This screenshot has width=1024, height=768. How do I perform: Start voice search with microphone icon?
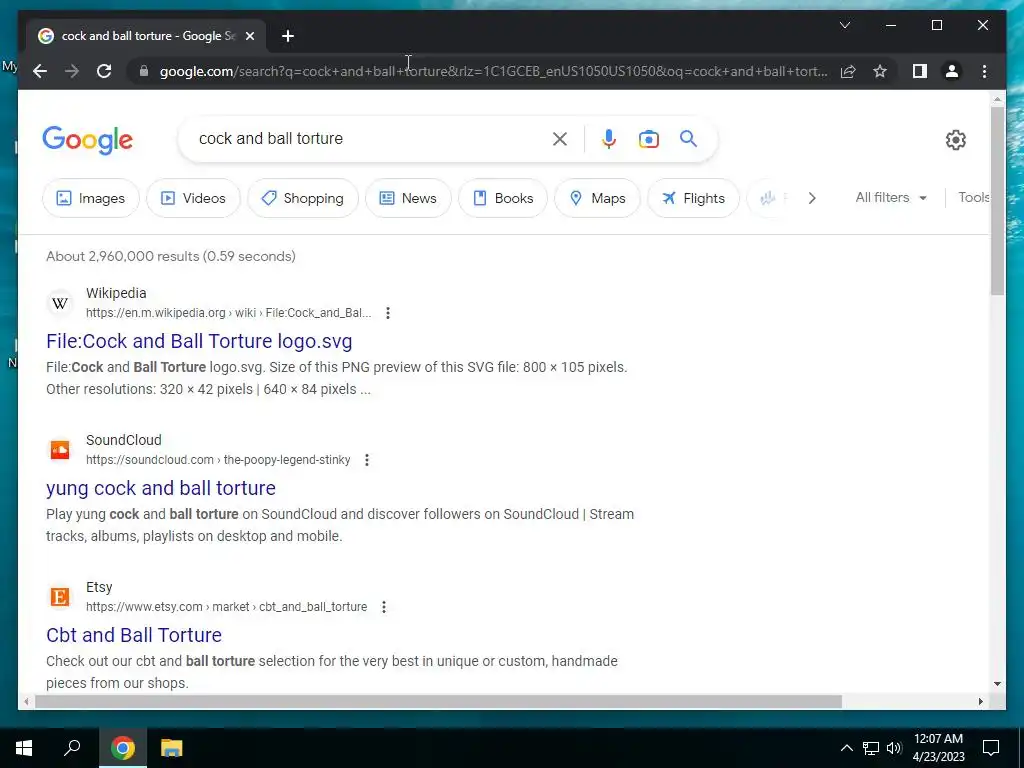coord(609,139)
